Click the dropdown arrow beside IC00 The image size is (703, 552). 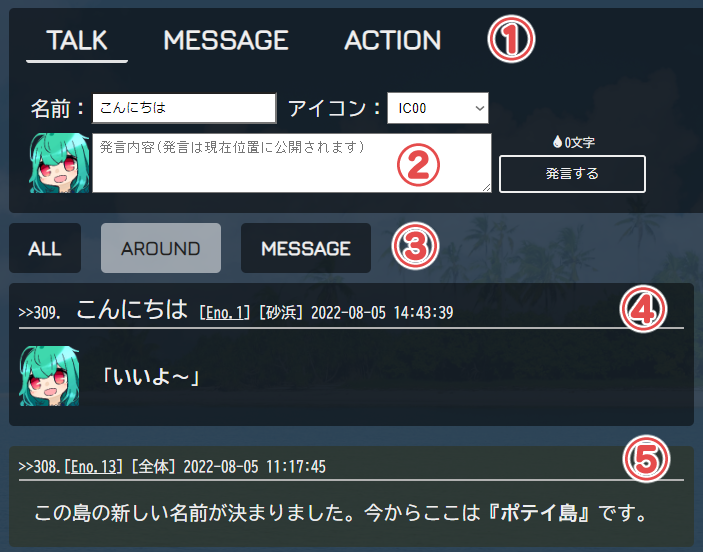click(x=480, y=108)
